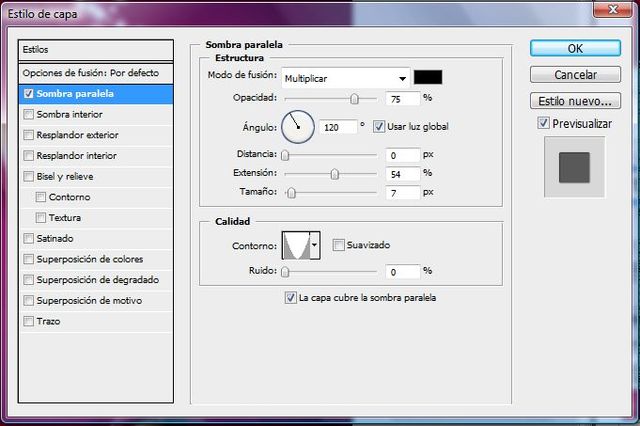Viewport: 640px width, 426px height.
Task: Click the Ruido slider handle
Action: tap(285, 272)
